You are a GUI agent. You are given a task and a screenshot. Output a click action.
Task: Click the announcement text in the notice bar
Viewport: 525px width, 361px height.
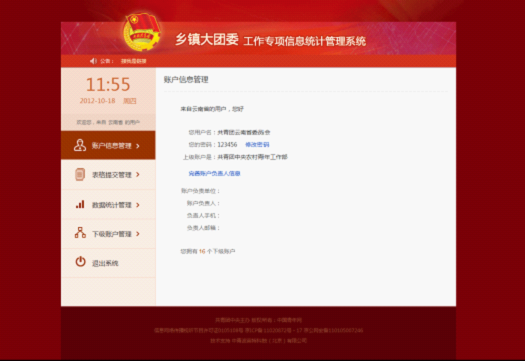[x=134, y=61]
